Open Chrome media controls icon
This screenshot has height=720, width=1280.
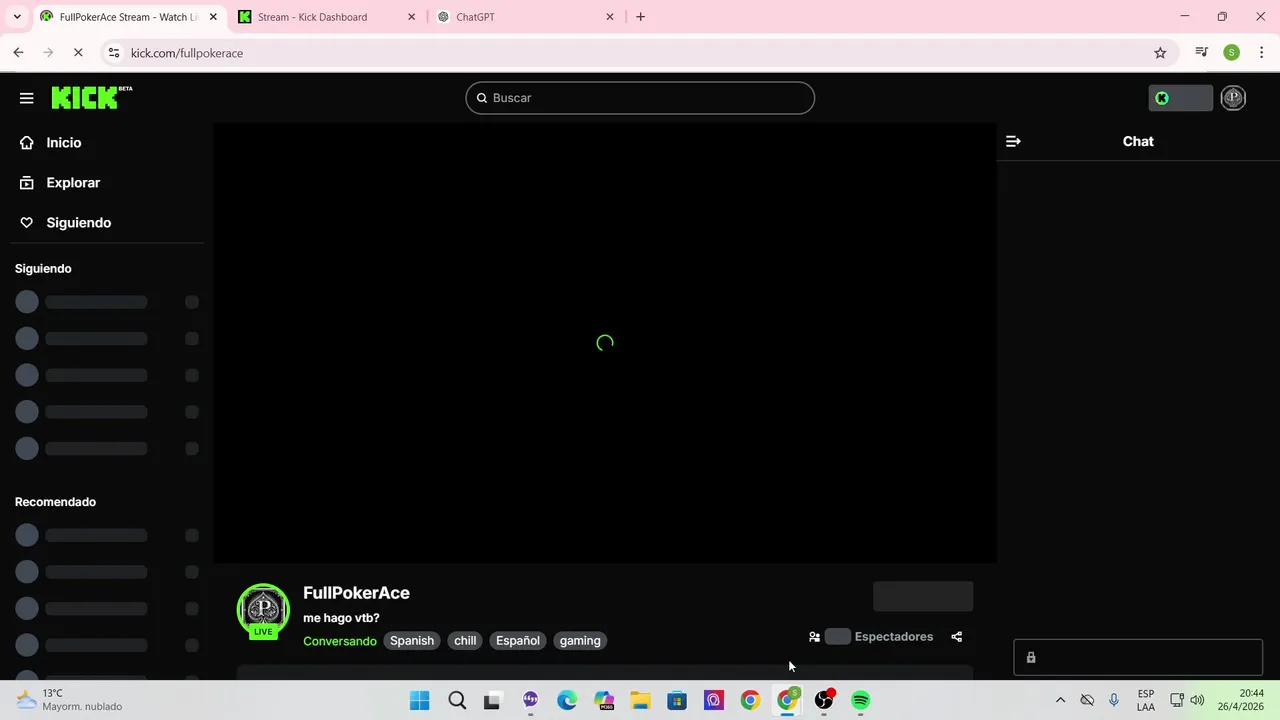click(x=1202, y=53)
